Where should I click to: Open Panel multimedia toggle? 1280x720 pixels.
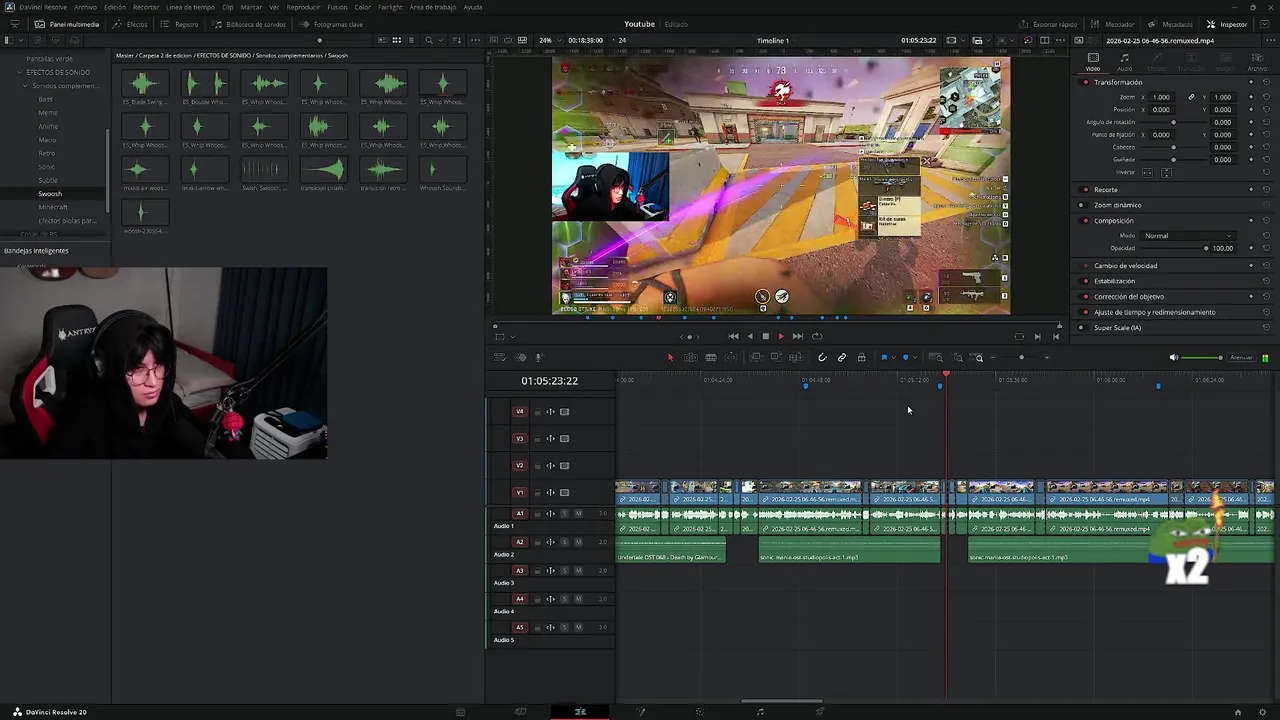coord(67,24)
